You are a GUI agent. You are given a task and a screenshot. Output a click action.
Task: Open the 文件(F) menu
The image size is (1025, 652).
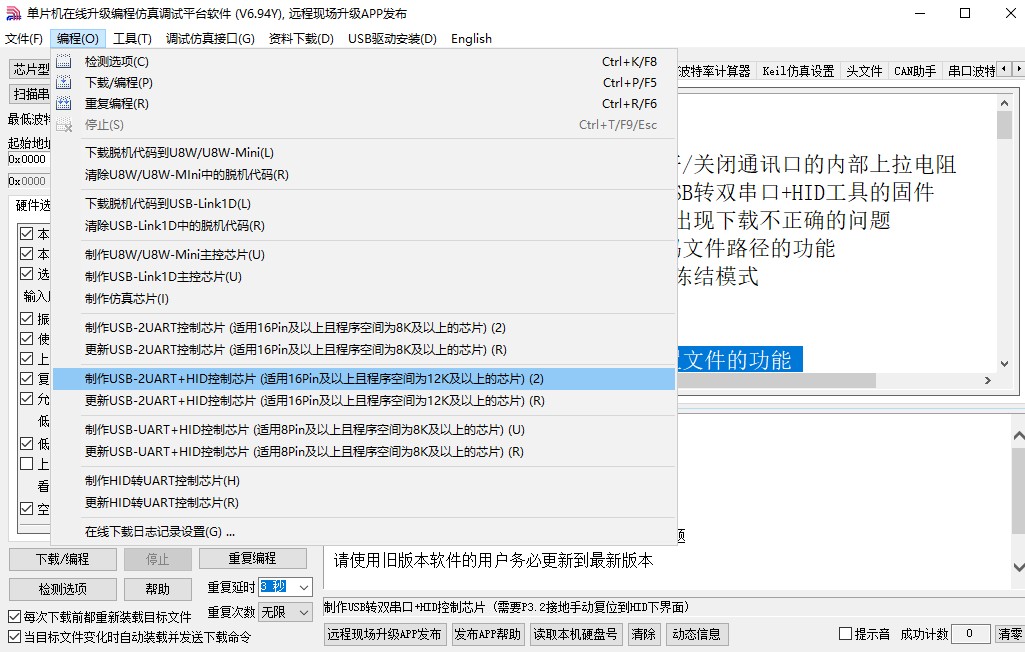pyautogui.click(x=24, y=39)
